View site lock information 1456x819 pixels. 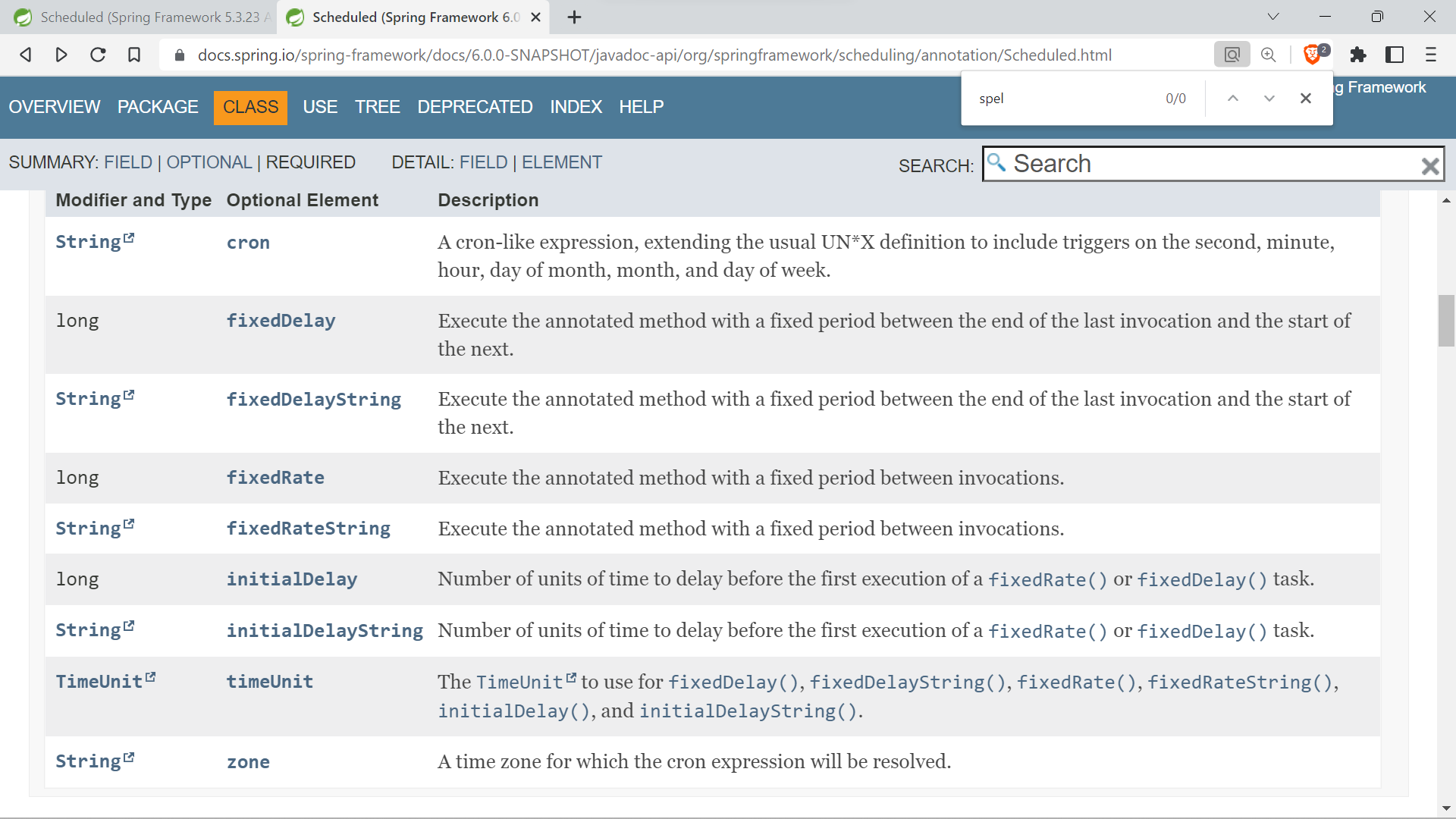[180, 55]
